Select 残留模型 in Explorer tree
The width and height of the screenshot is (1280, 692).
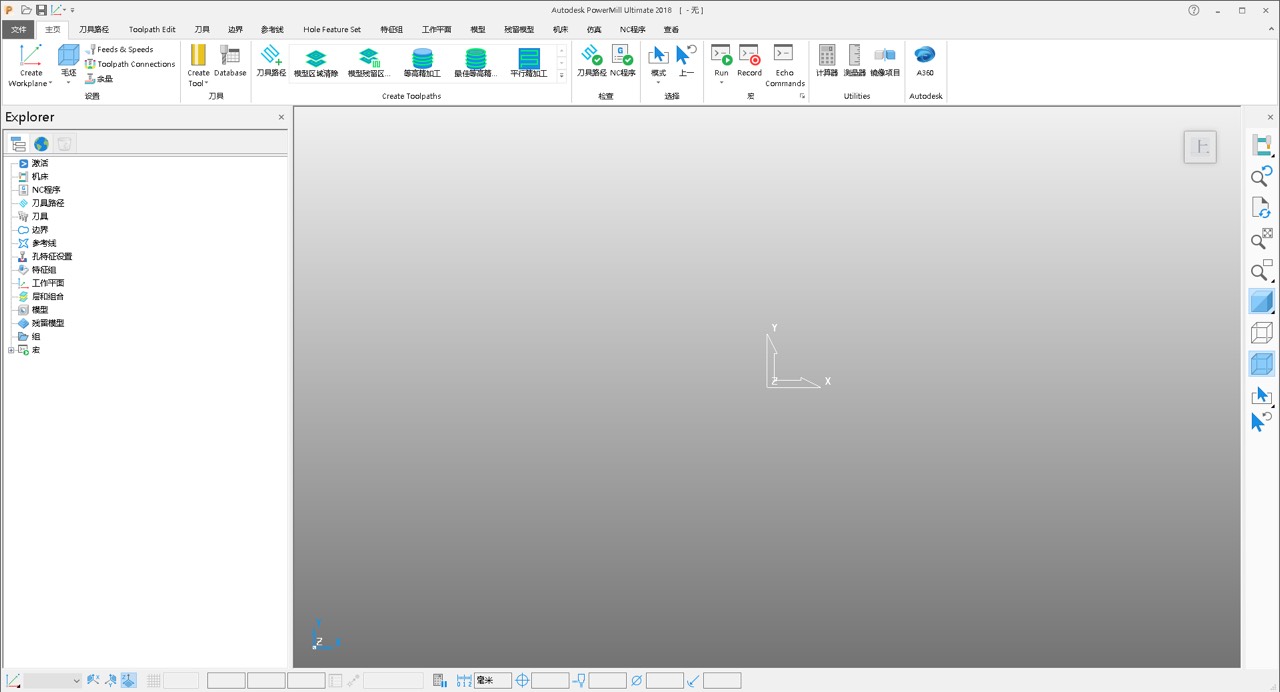pos(47,323)
